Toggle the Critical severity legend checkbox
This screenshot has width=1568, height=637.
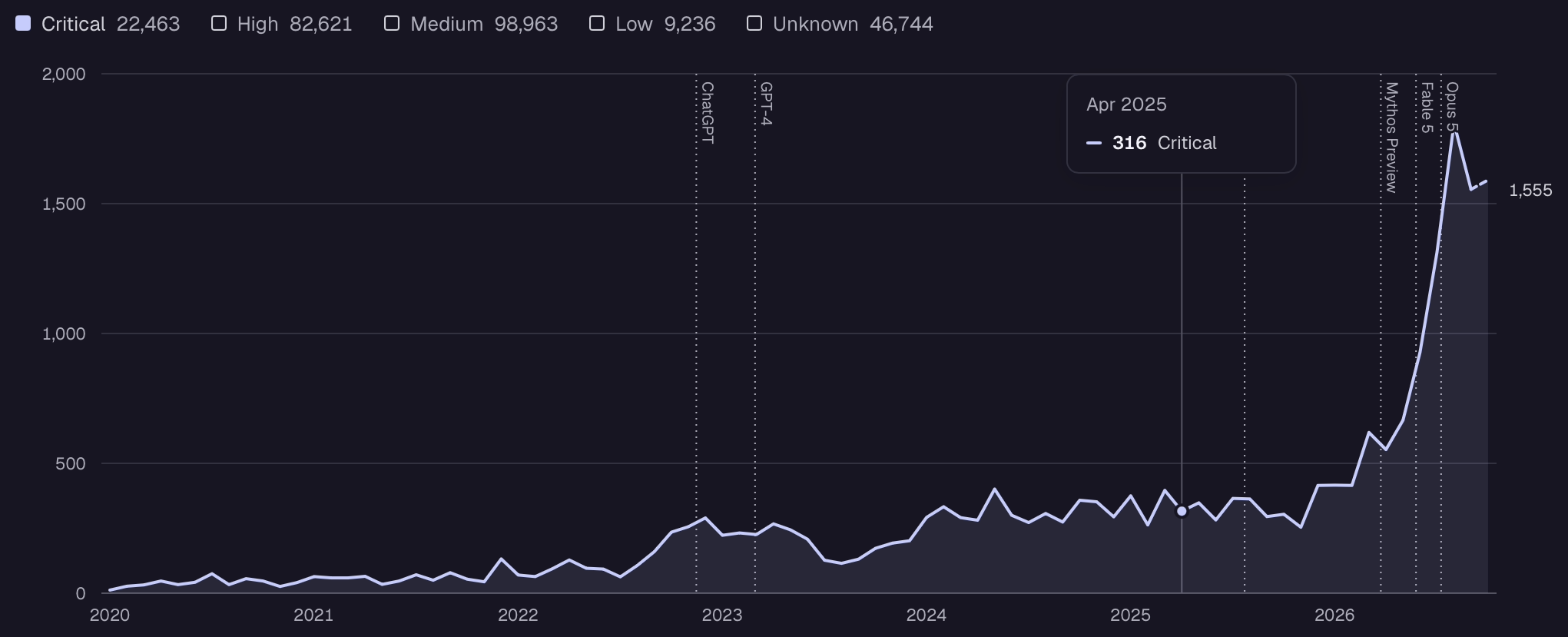[23, 24]
